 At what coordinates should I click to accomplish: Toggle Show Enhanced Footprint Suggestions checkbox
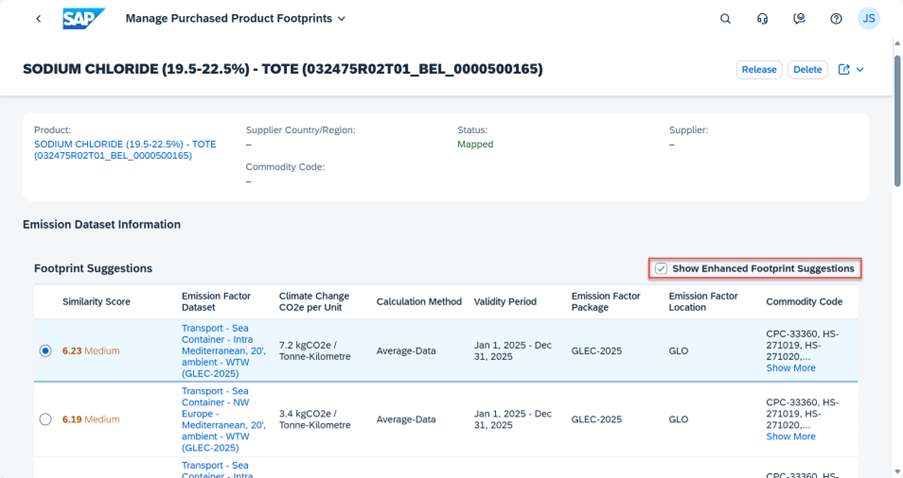coord(661,269)
